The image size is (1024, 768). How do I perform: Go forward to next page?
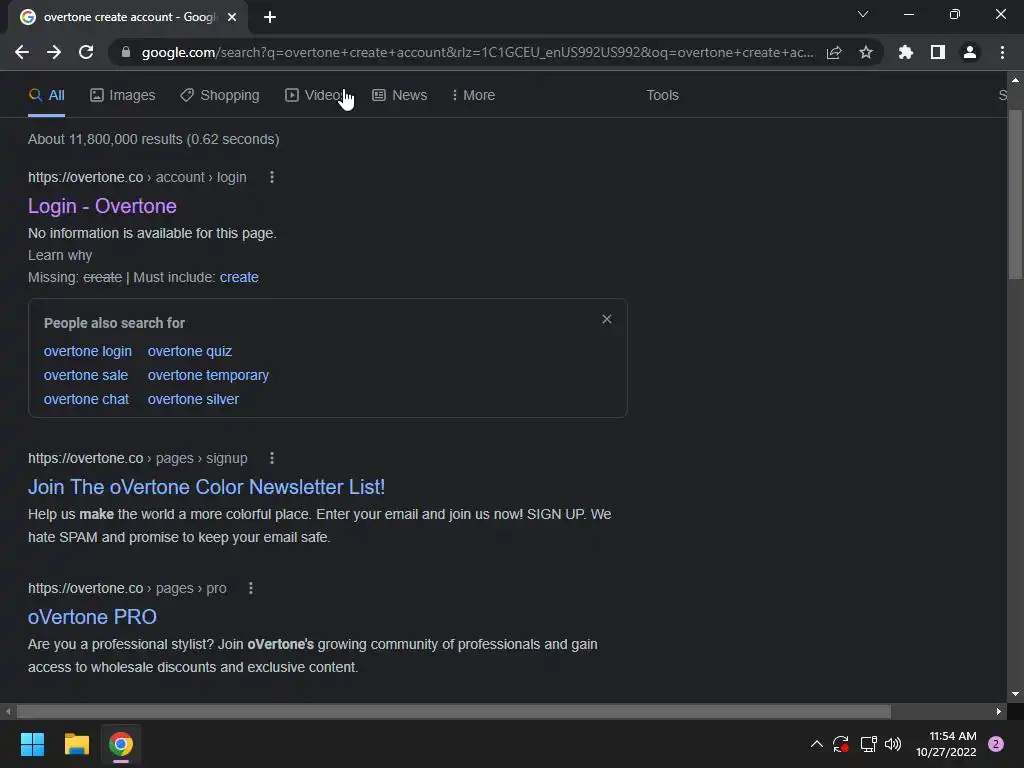point(54,52)
